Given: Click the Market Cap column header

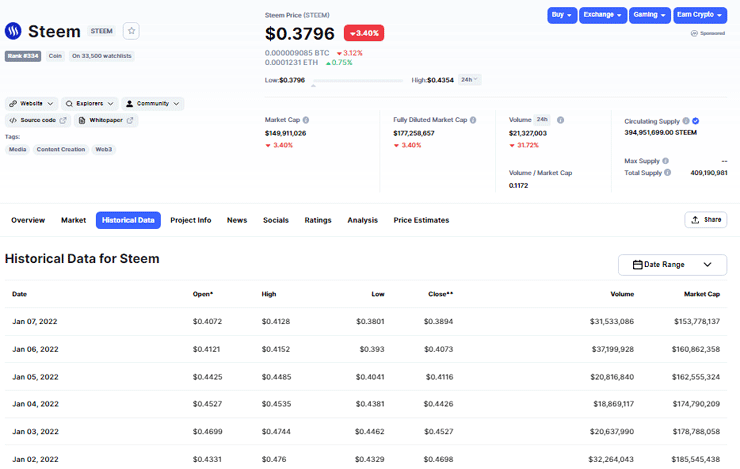Looking at the screenshot, I should [x=702, y=294].
